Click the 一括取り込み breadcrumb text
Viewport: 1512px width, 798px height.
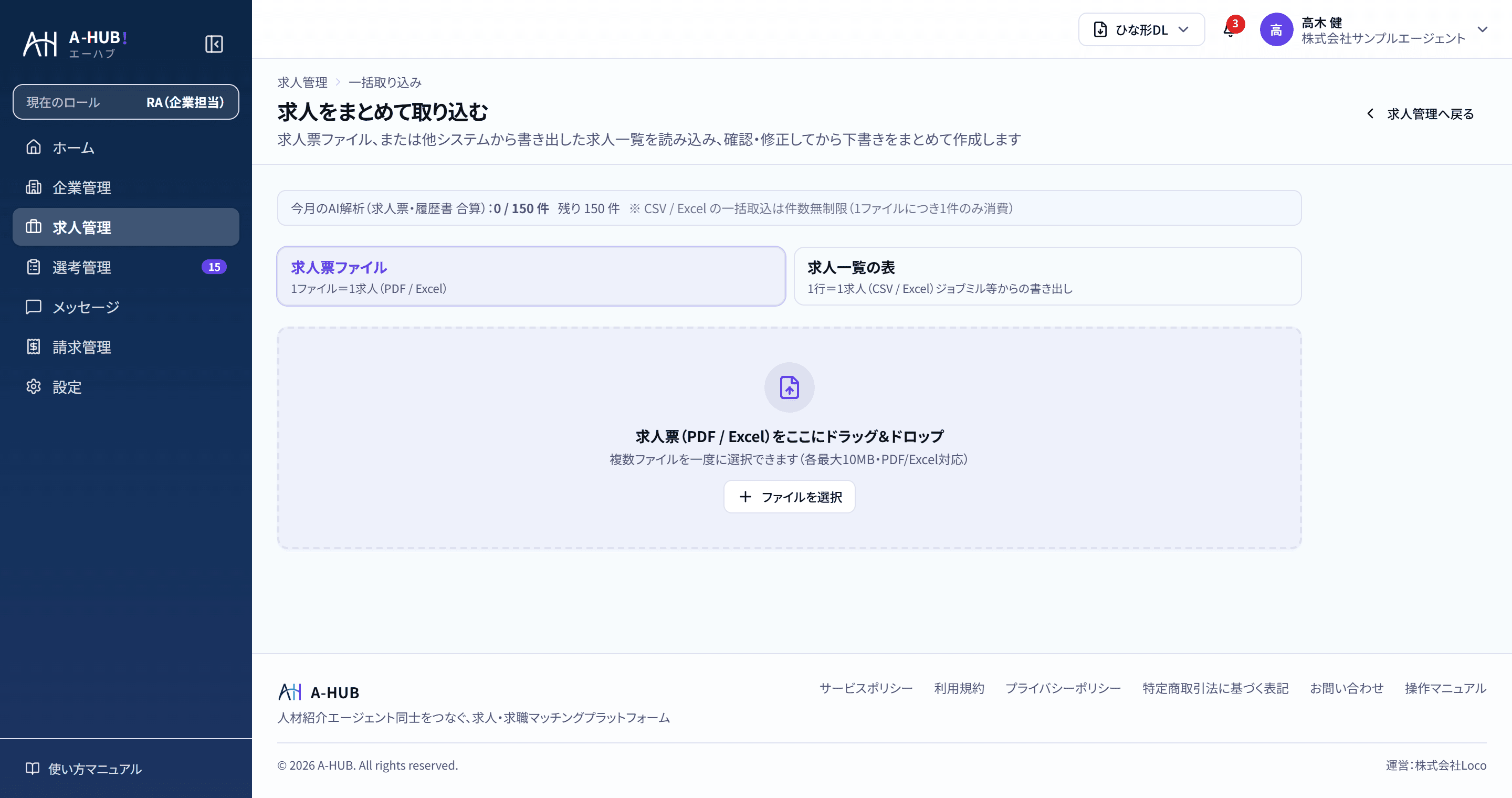385,82
